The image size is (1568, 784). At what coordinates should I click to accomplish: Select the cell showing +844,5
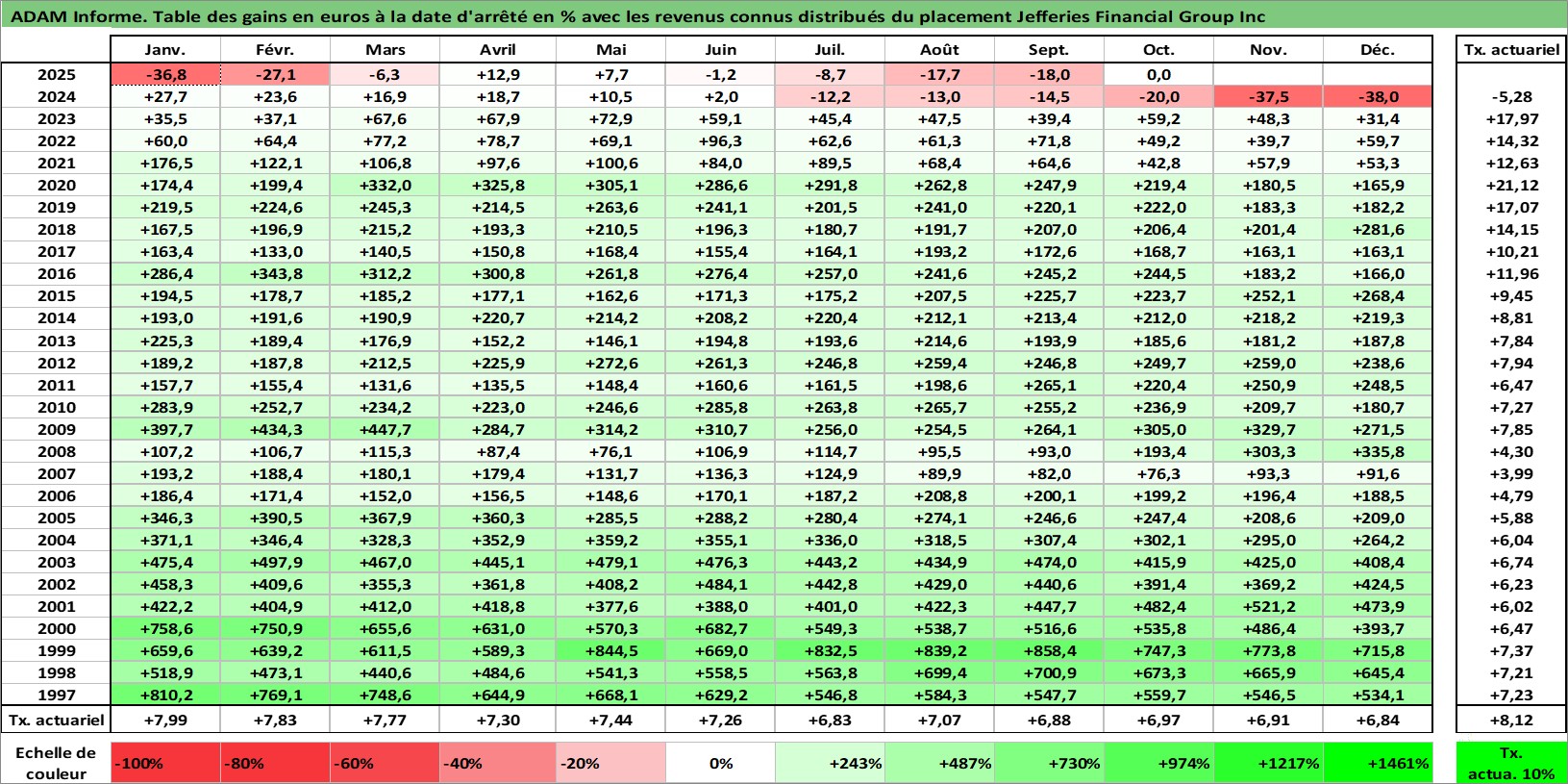coord(610,651)
